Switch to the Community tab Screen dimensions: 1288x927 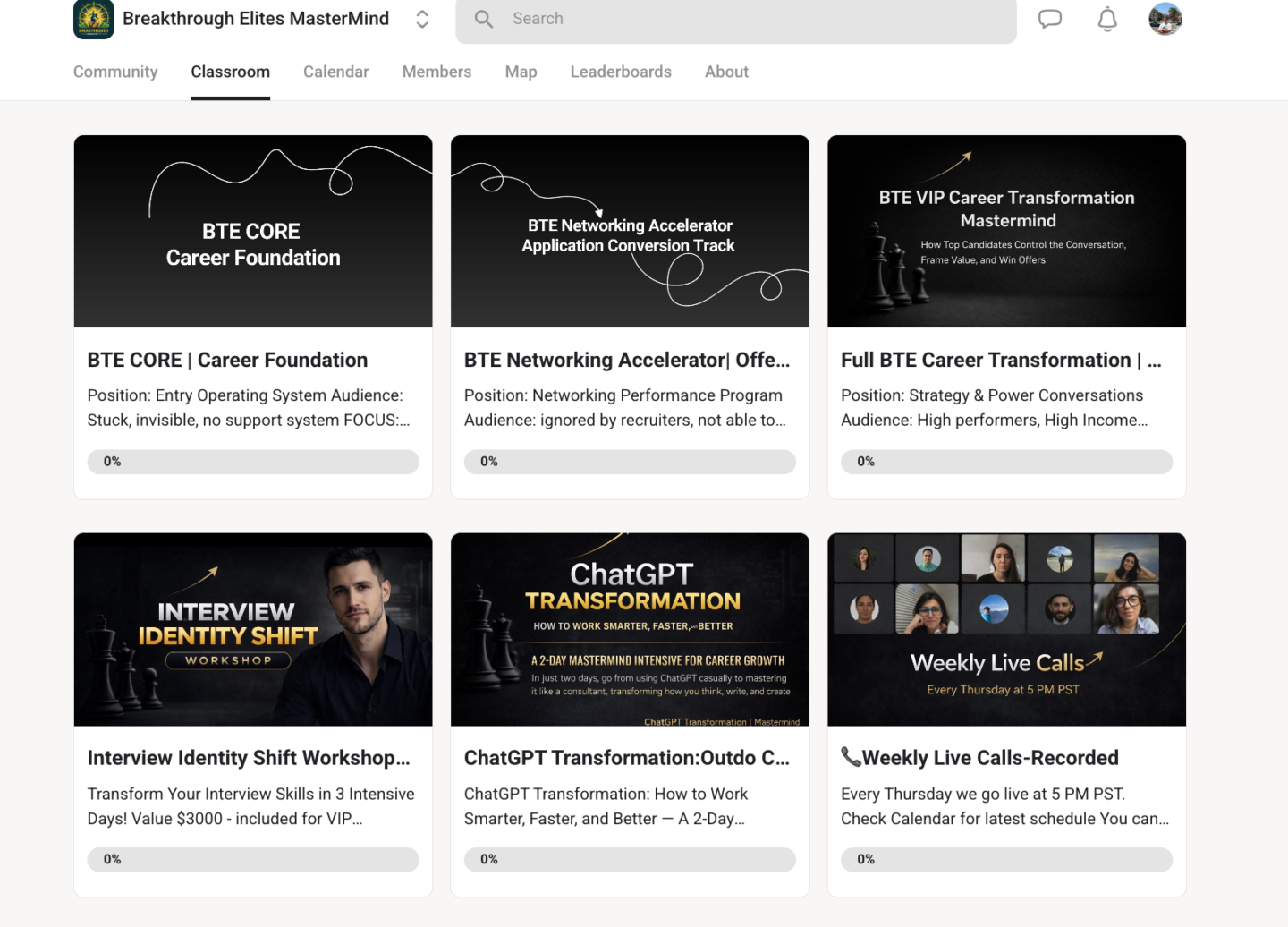115,72
